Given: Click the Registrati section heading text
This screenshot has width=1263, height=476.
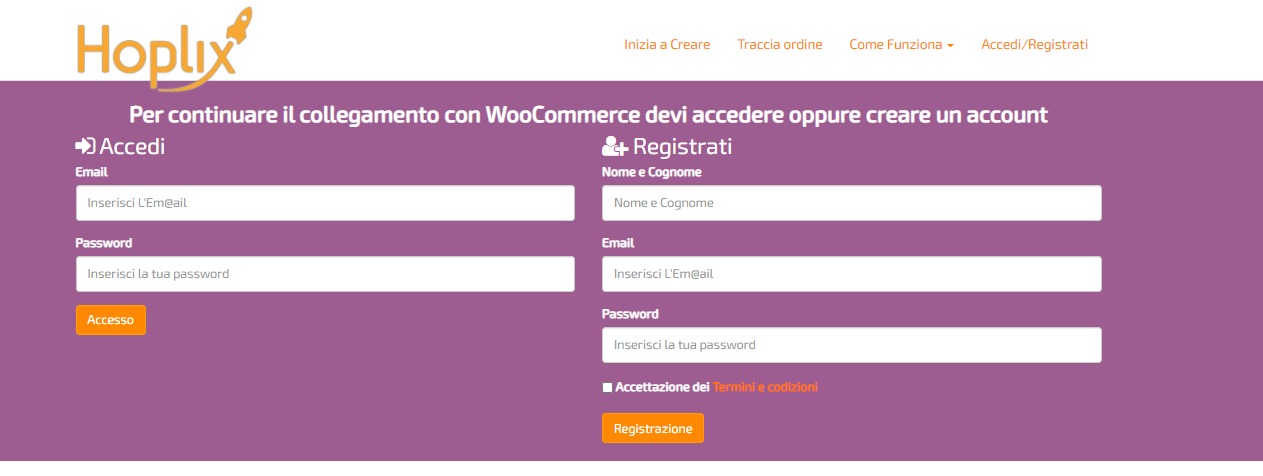Looking at the screenshot, I should (683, 147).
